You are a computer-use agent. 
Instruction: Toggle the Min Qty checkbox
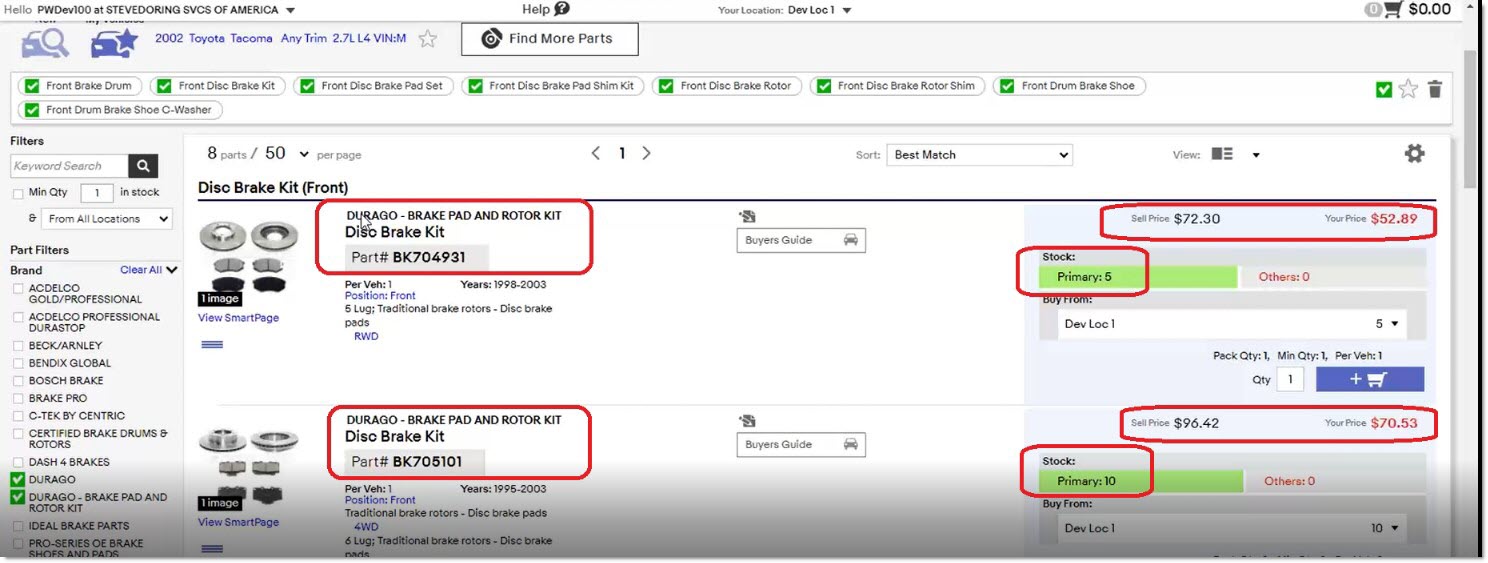[18, 193]
